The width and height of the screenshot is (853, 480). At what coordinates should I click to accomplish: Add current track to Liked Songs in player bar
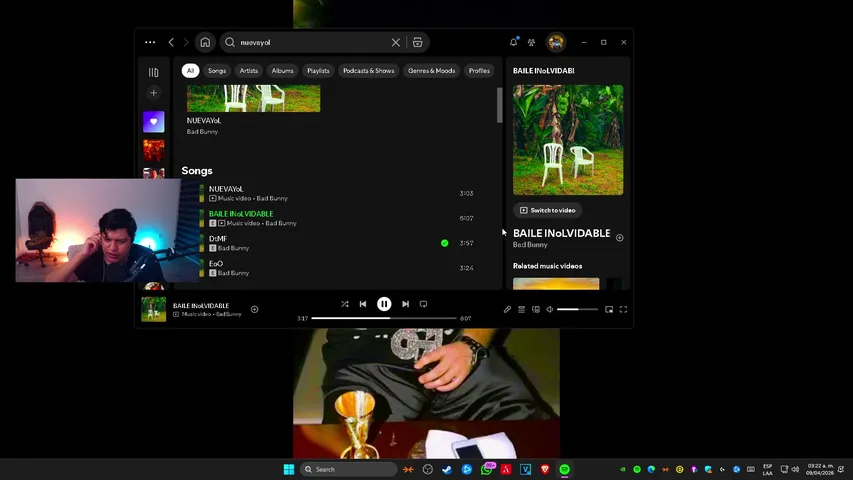point(254,309)
